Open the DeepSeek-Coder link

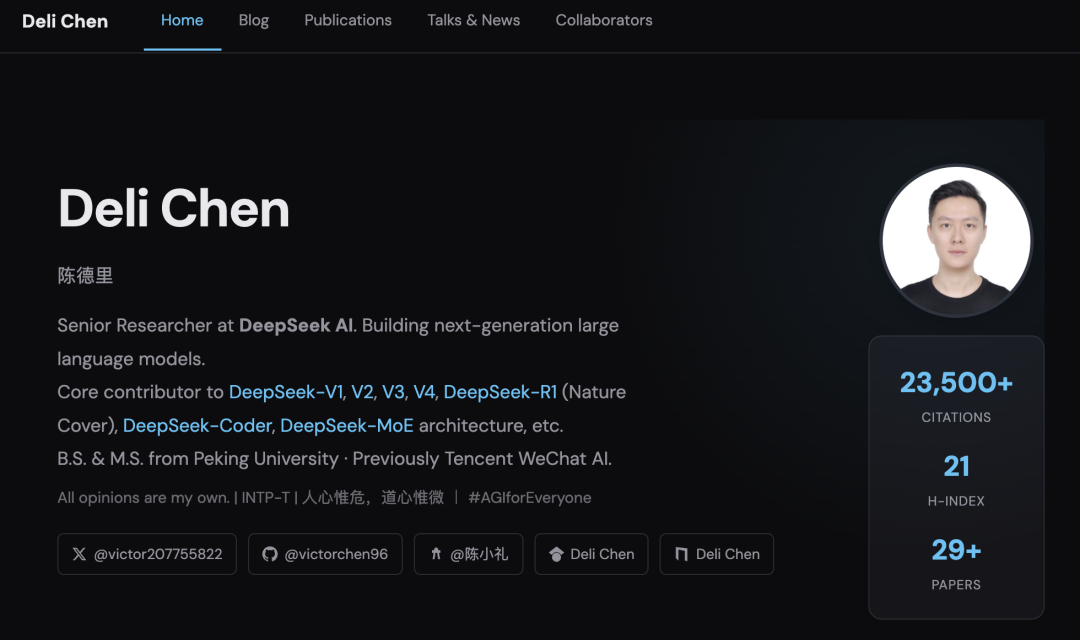[197, 426]
